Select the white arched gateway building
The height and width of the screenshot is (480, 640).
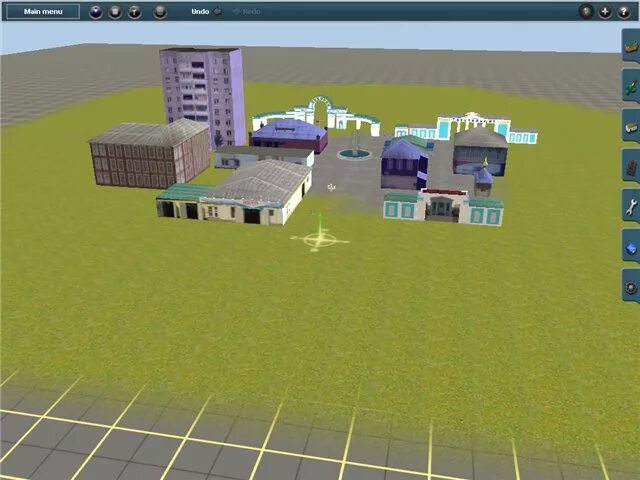pyautogui.click(x=322, y=113)
